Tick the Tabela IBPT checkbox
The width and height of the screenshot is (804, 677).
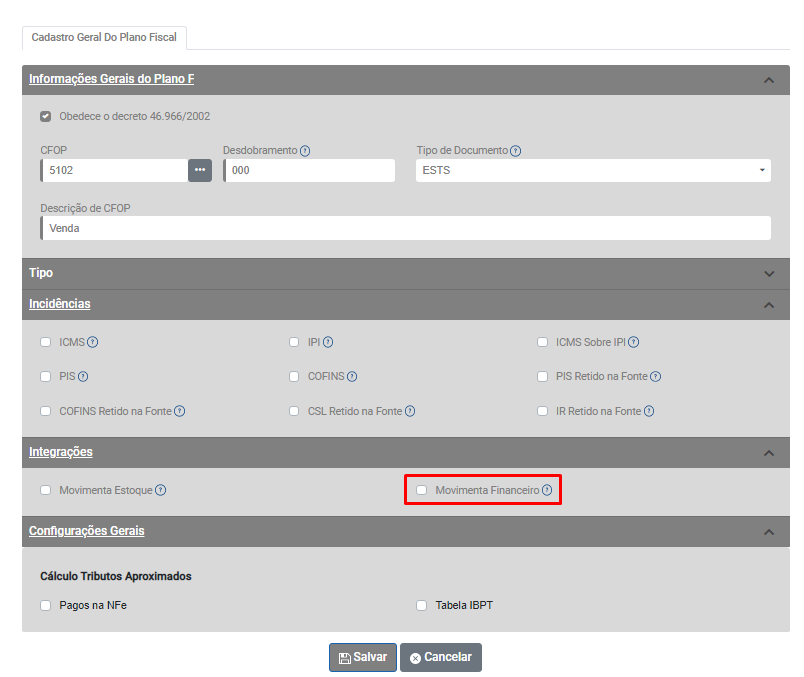[422, 605]
